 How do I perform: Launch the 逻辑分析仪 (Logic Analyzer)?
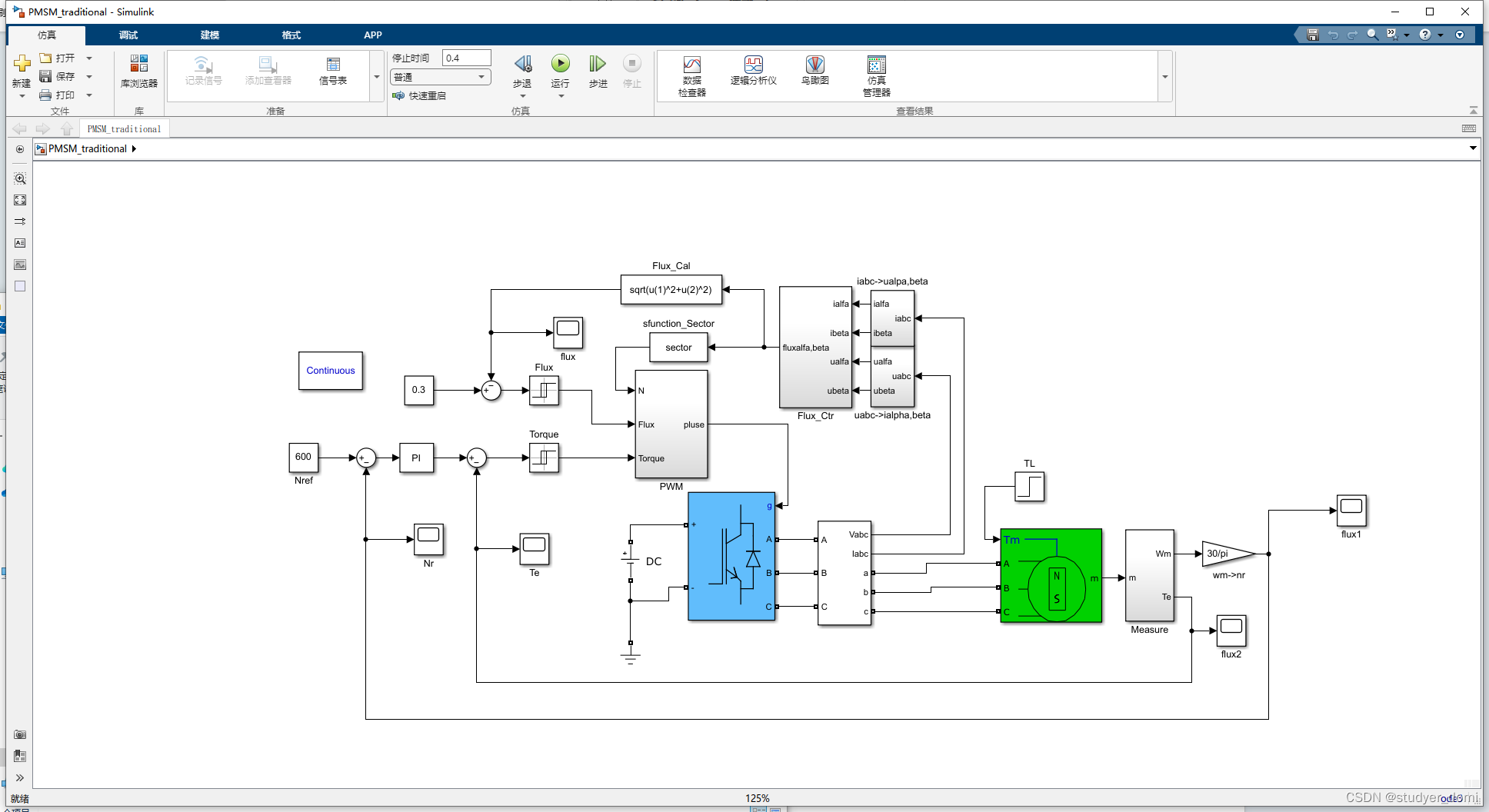pyautogui.click(x=753, y=75)
